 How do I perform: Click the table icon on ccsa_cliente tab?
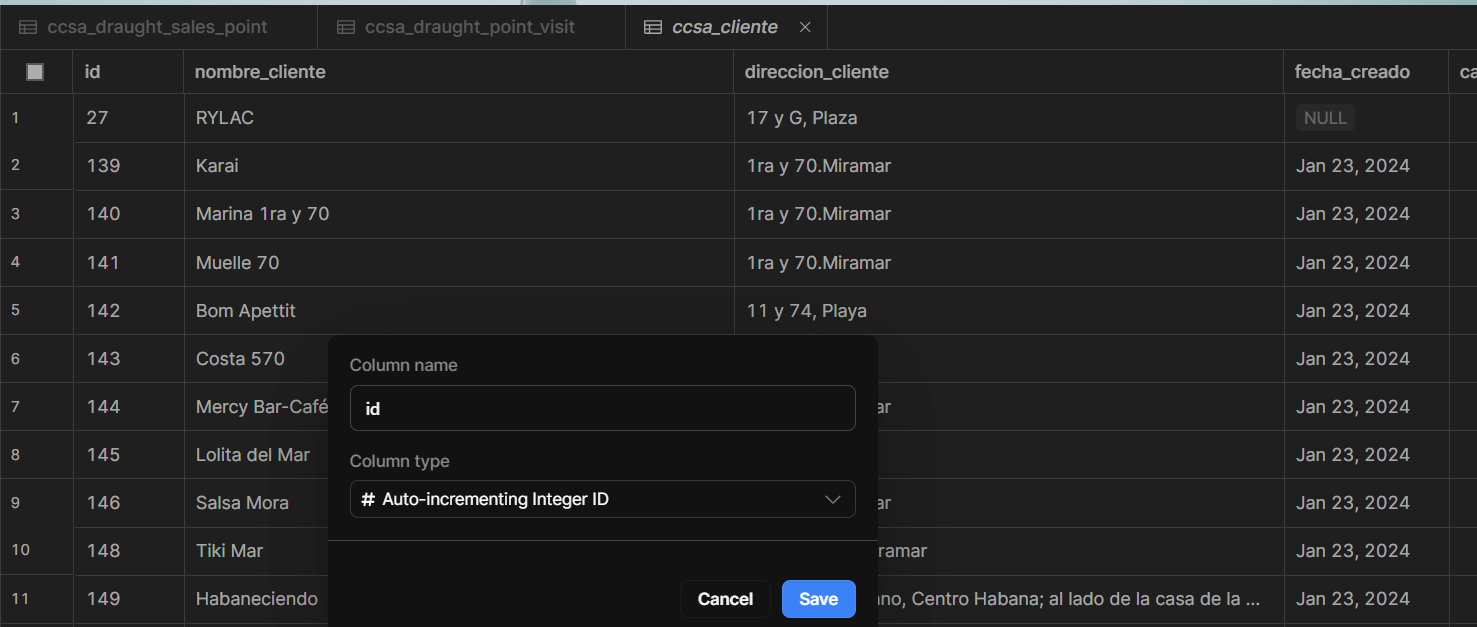click(x=652, y=27)
